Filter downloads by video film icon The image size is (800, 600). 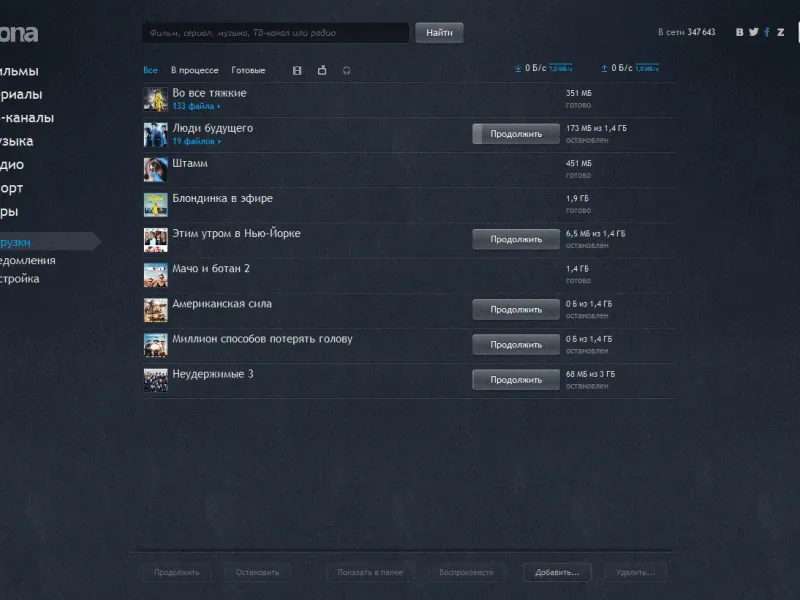coord(296,71)
